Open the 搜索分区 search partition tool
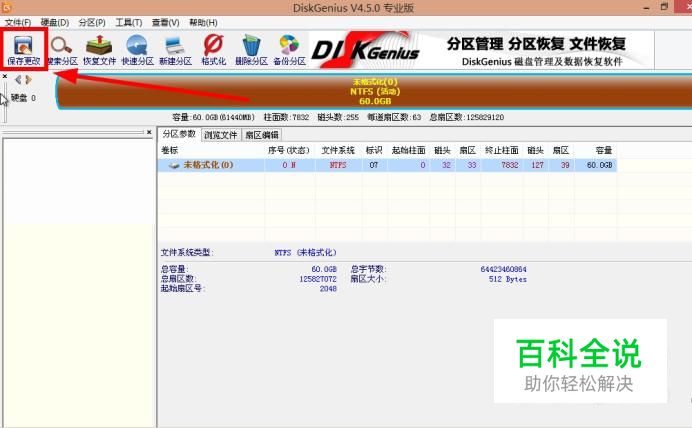This screenshot has width=692, height=428. 62,50
